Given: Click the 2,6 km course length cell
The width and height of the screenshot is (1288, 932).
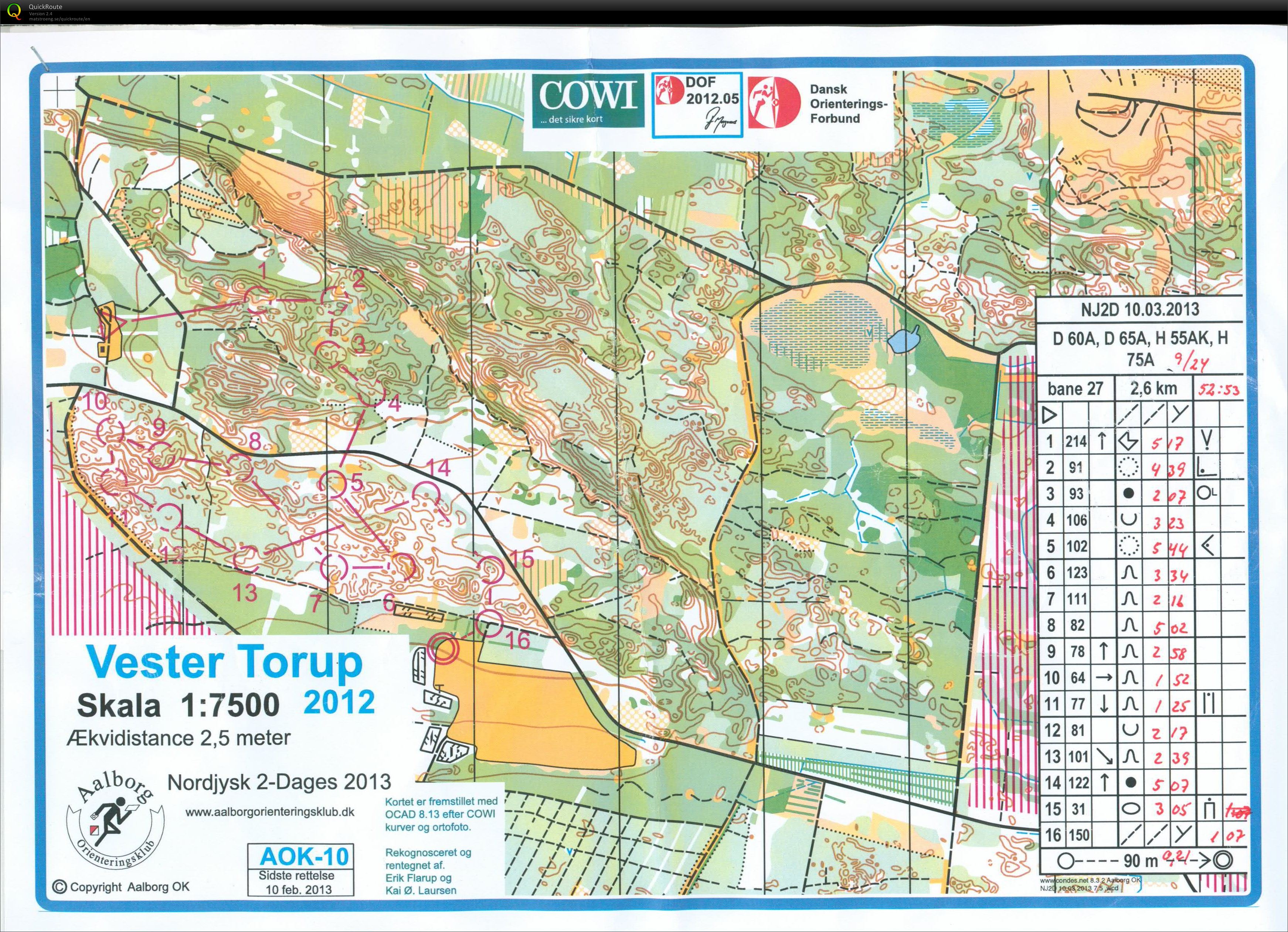Looking at the screenshot, I should coord(1153,388).
